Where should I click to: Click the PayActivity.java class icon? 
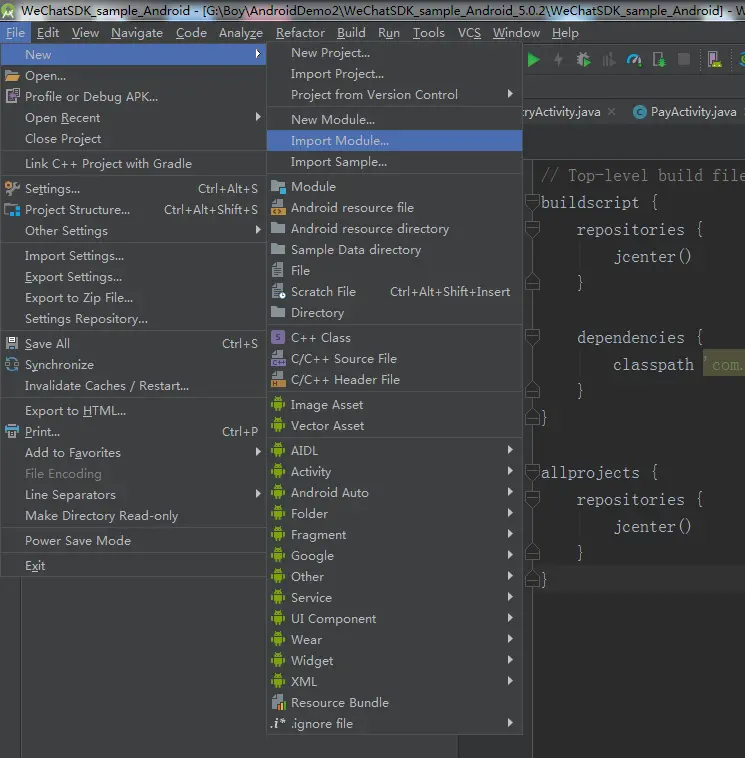(640, 112)
